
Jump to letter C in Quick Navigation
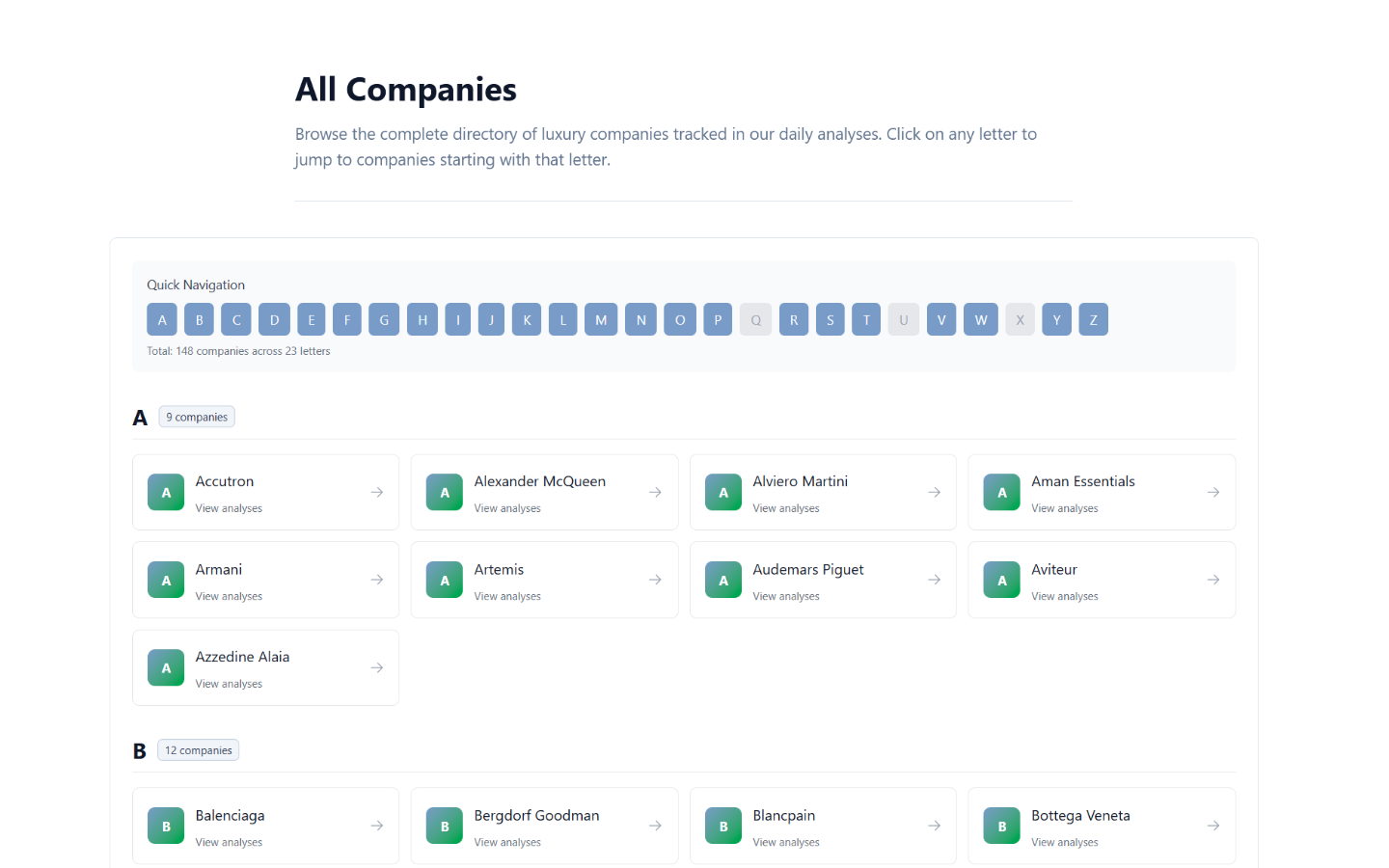point(236,319)
